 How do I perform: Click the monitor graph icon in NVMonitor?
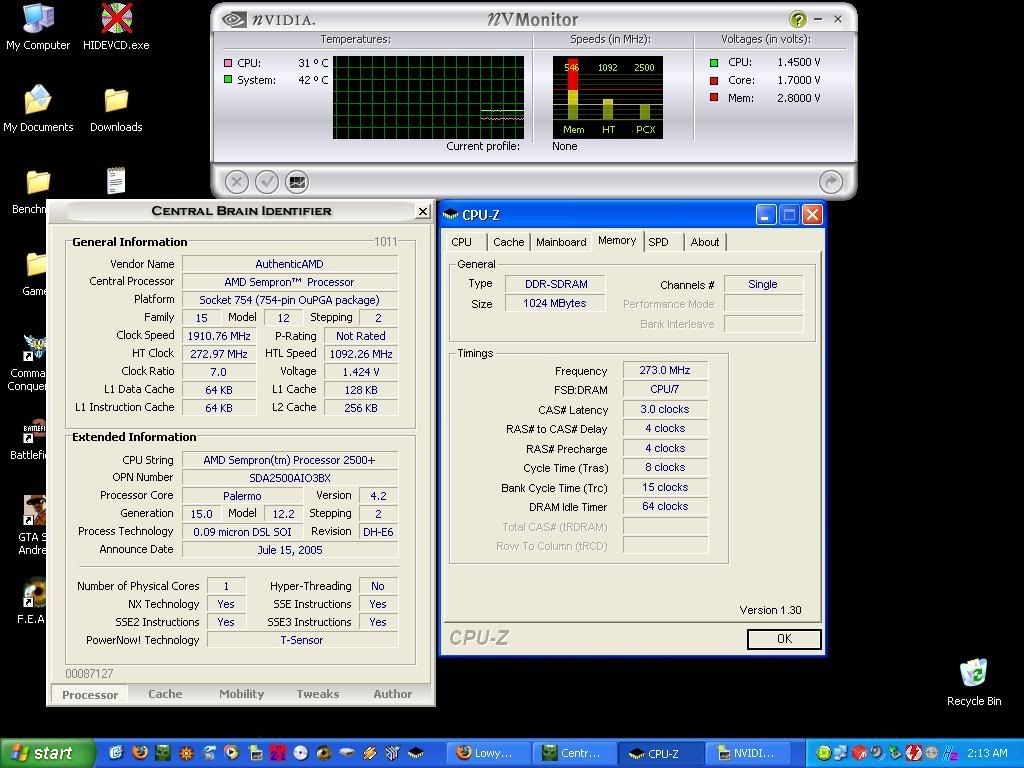coord(297,181)
